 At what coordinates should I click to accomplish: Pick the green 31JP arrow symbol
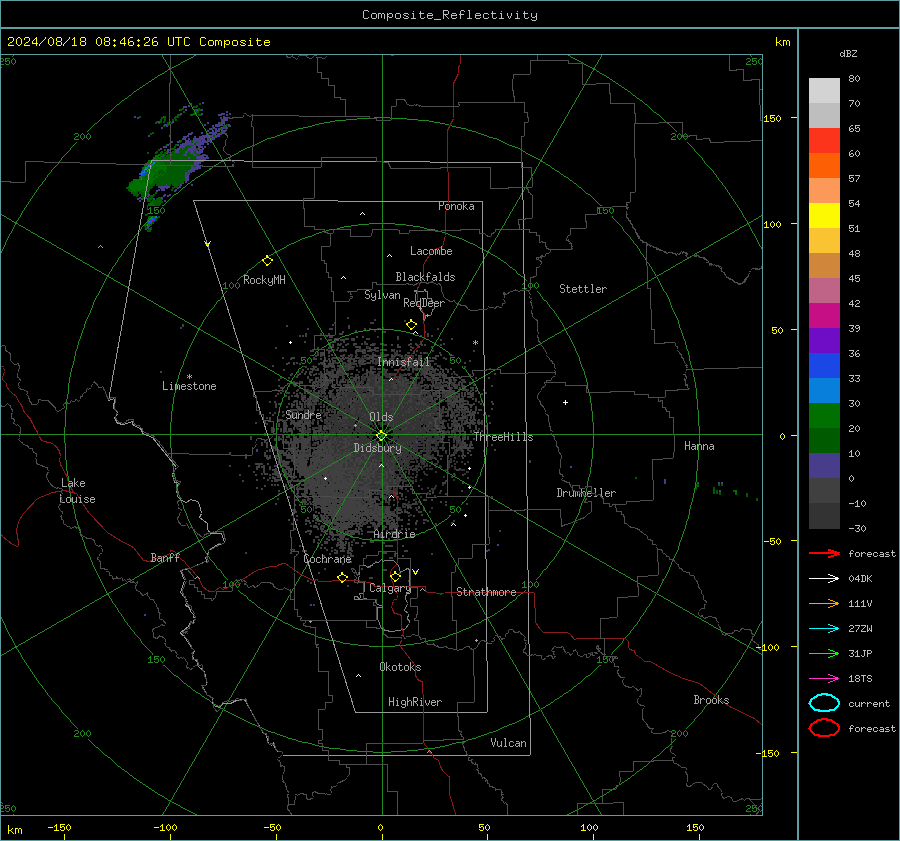824,653
